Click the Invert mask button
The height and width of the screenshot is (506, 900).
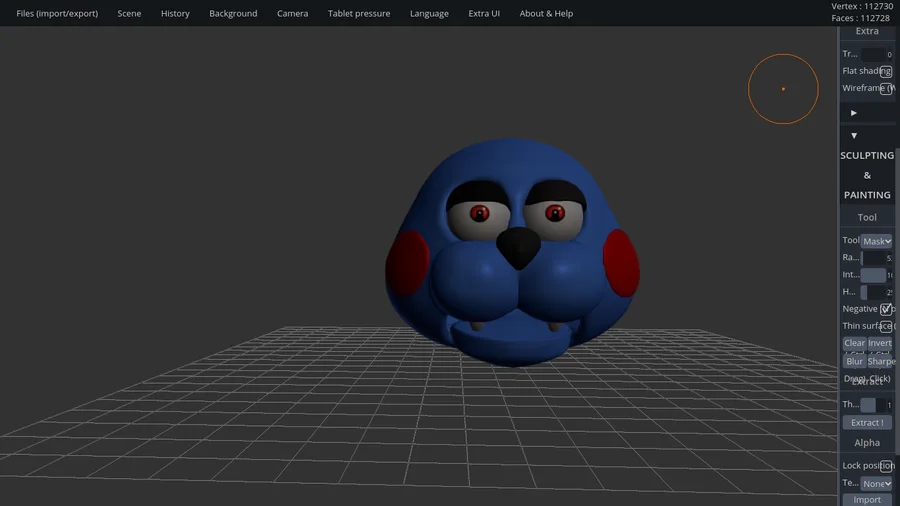(879, 342)
